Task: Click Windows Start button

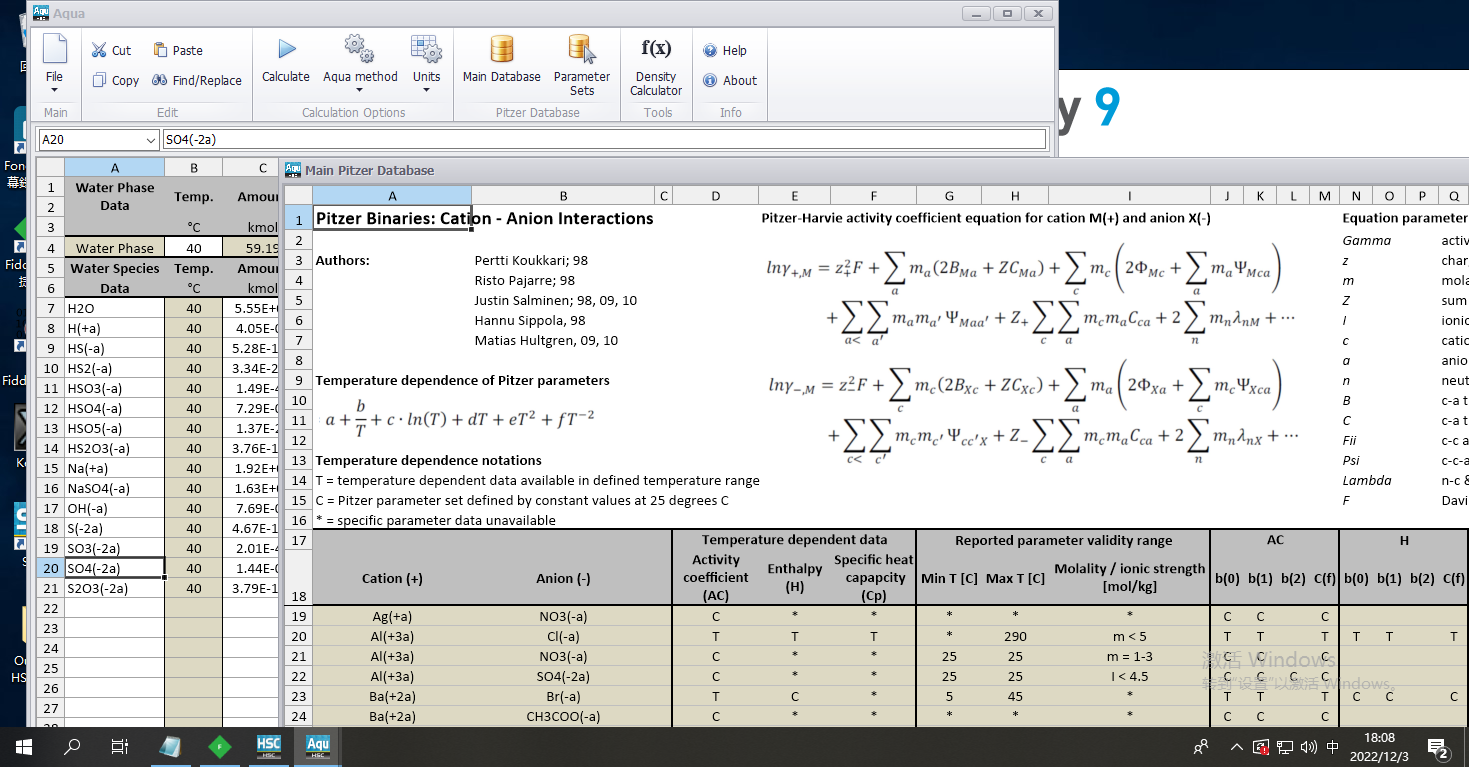Action: pos(23,747)
